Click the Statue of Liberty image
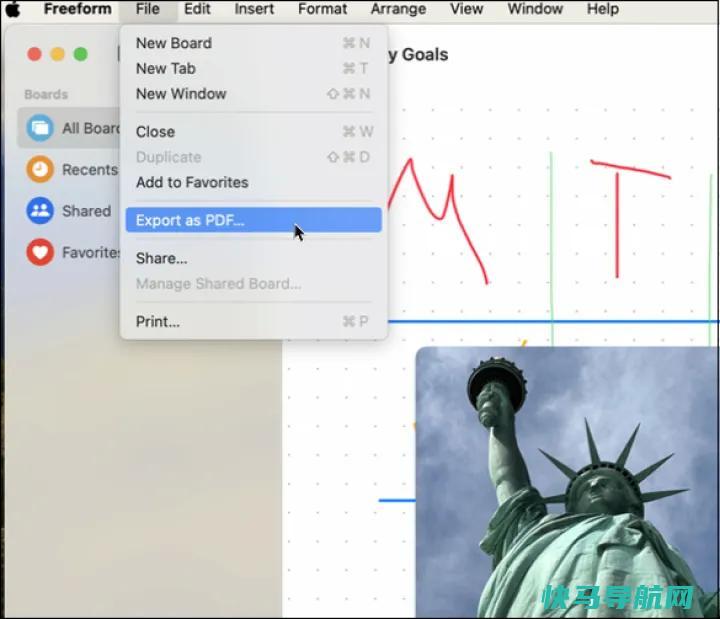This screenshot has height=619, width=720. (567, 482)
